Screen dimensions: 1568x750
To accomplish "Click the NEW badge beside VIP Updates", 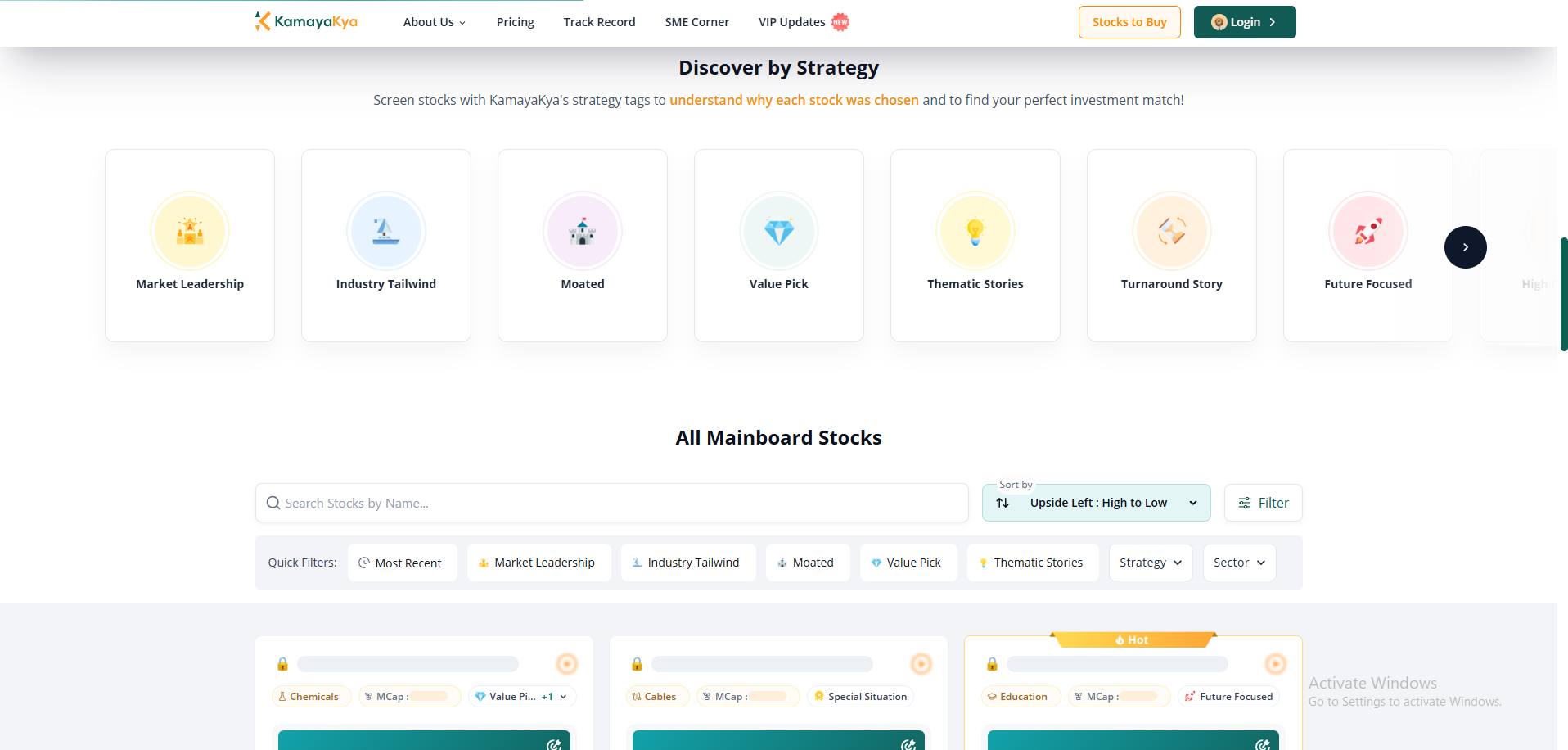I will point(840,22).
